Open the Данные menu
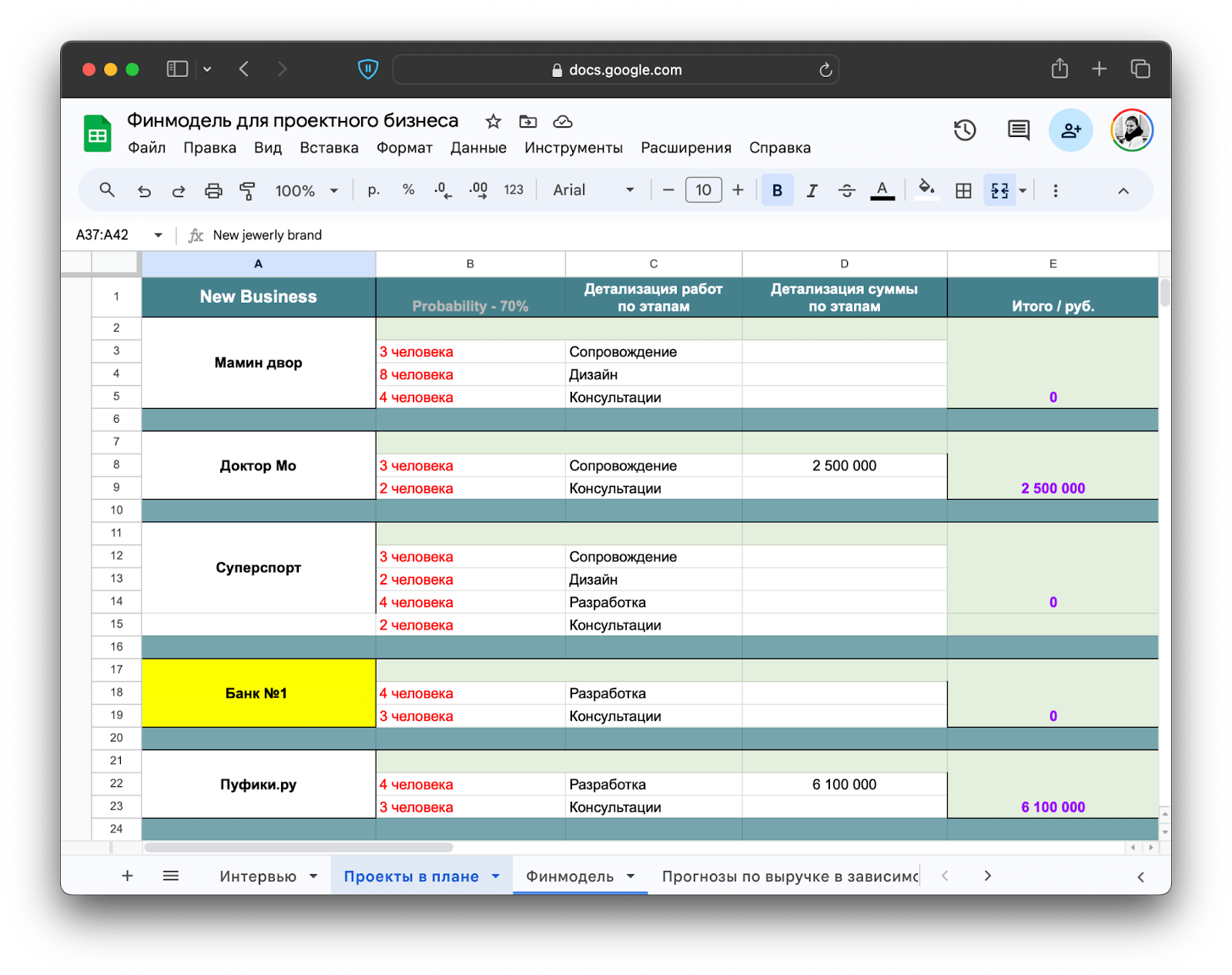 point(478,148)
